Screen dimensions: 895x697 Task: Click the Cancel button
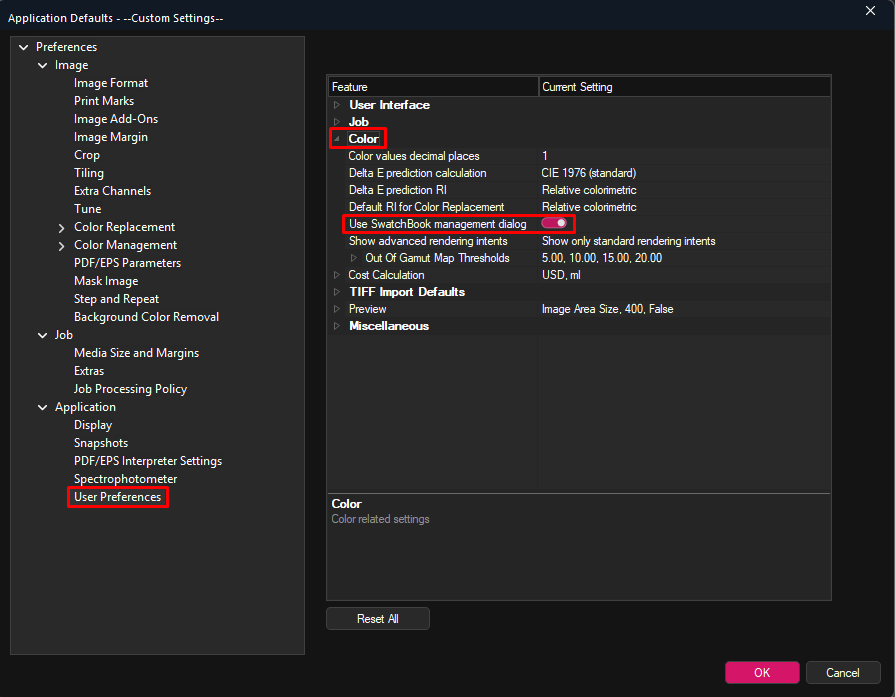click(842, 672)
